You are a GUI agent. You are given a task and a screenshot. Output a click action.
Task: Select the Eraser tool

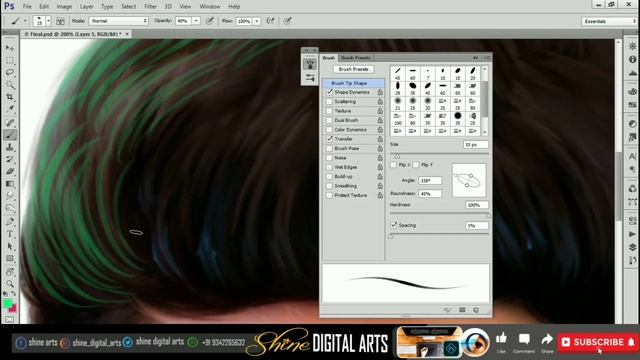pos(10,171)
